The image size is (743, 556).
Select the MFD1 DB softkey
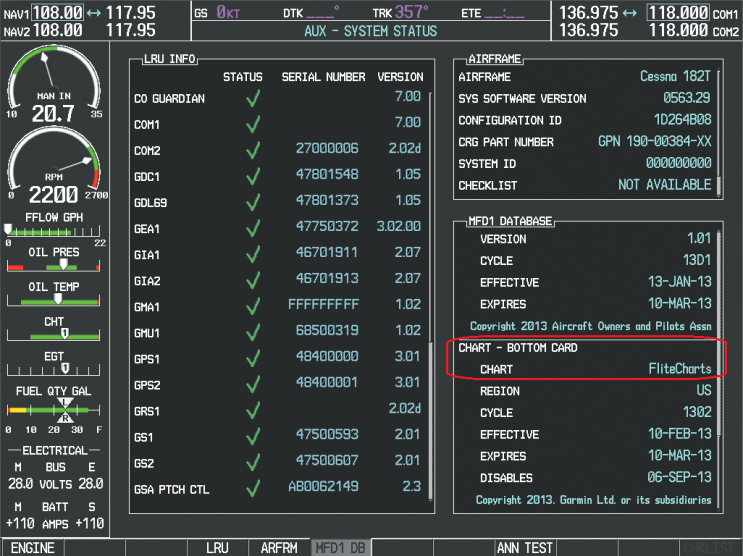[x=341, y=548]
